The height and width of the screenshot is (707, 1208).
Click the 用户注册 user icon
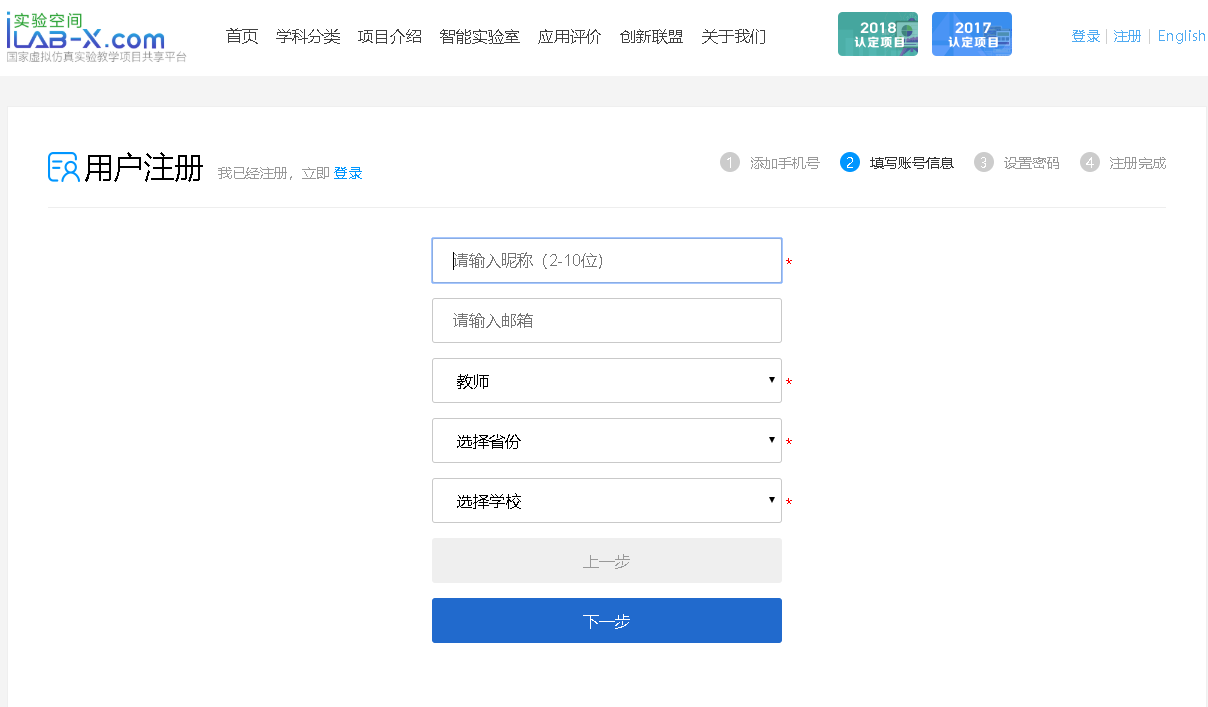pos(63,167)
